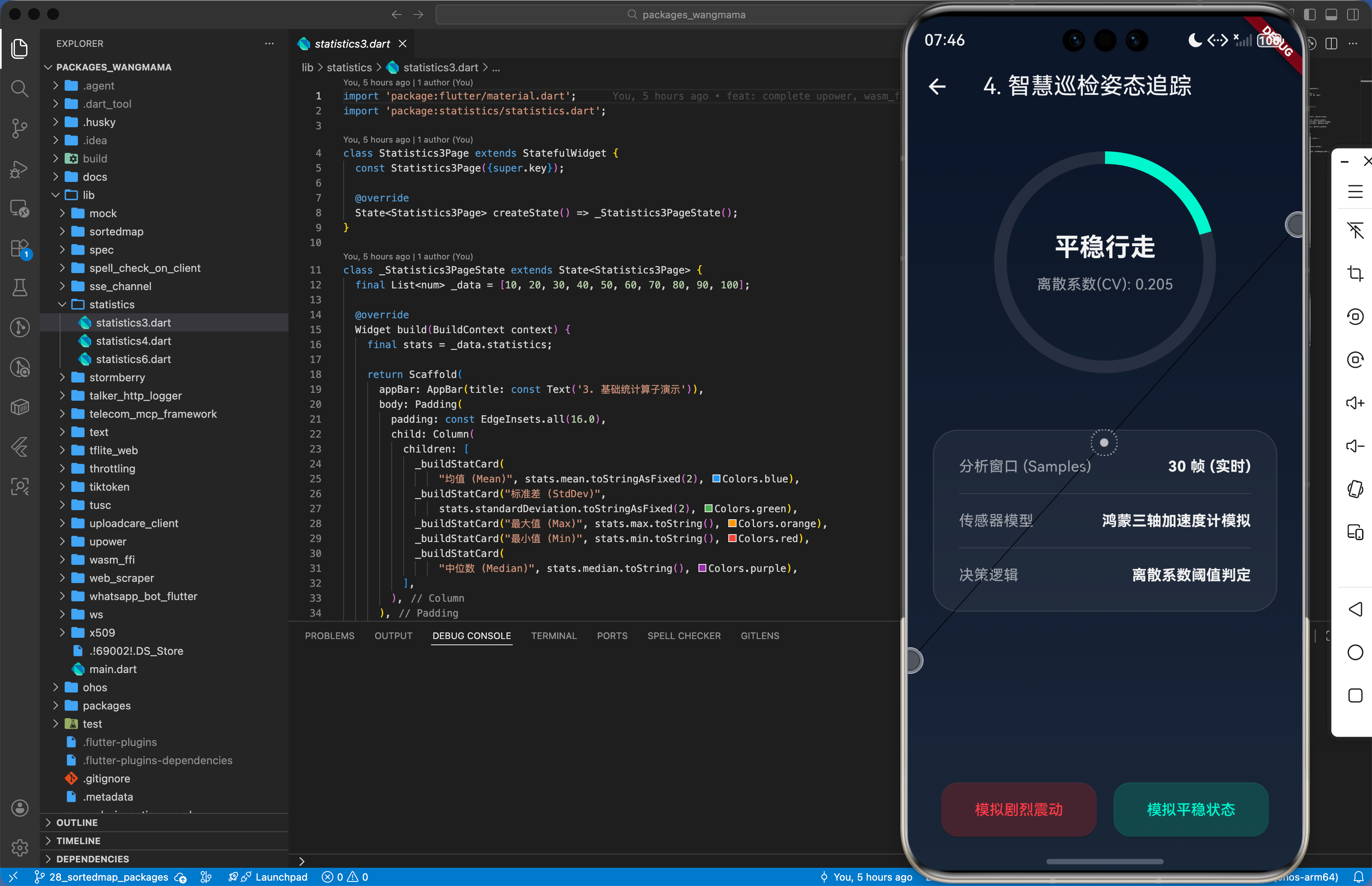Open the Testing flask icon
This screenshot has height=886, width=1372.
click(19, 288)
